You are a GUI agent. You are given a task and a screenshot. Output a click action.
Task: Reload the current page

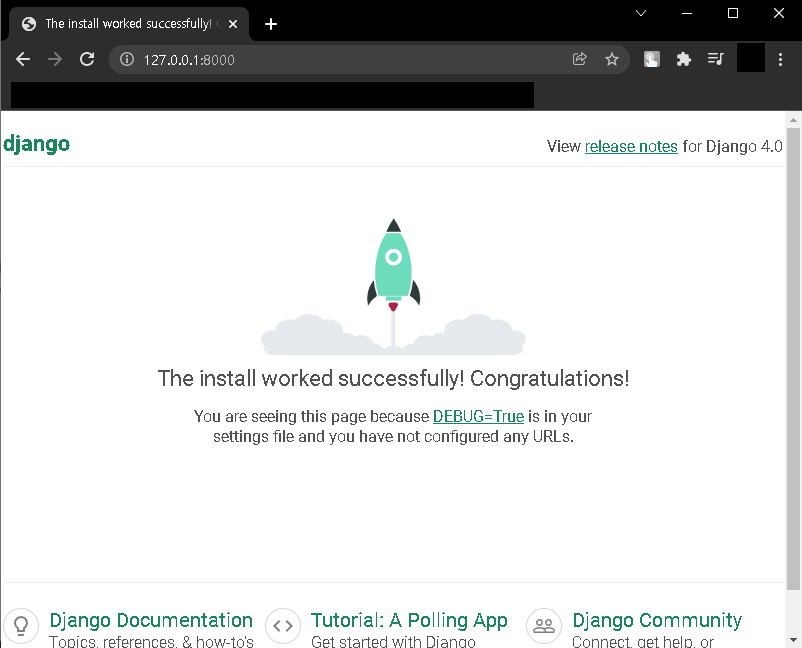point(87,59)
